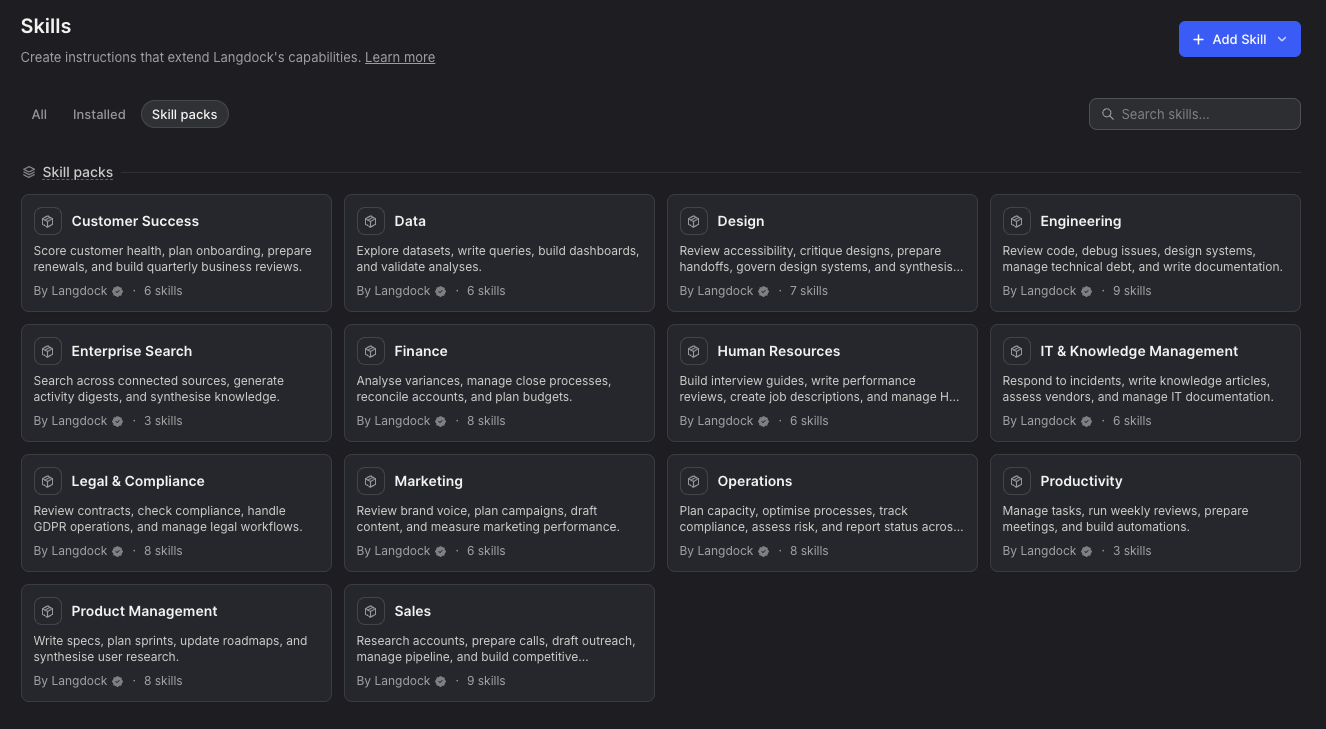Open the Human Resources pack title
Image resolution: width=1326 pixels, height=729 pixels.
tap(779, 351)
